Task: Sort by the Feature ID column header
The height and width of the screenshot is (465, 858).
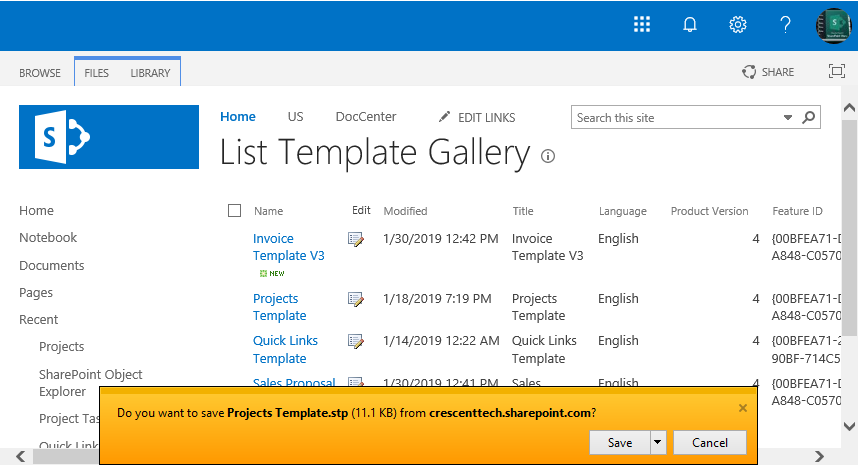Action: tap(797, 211)
